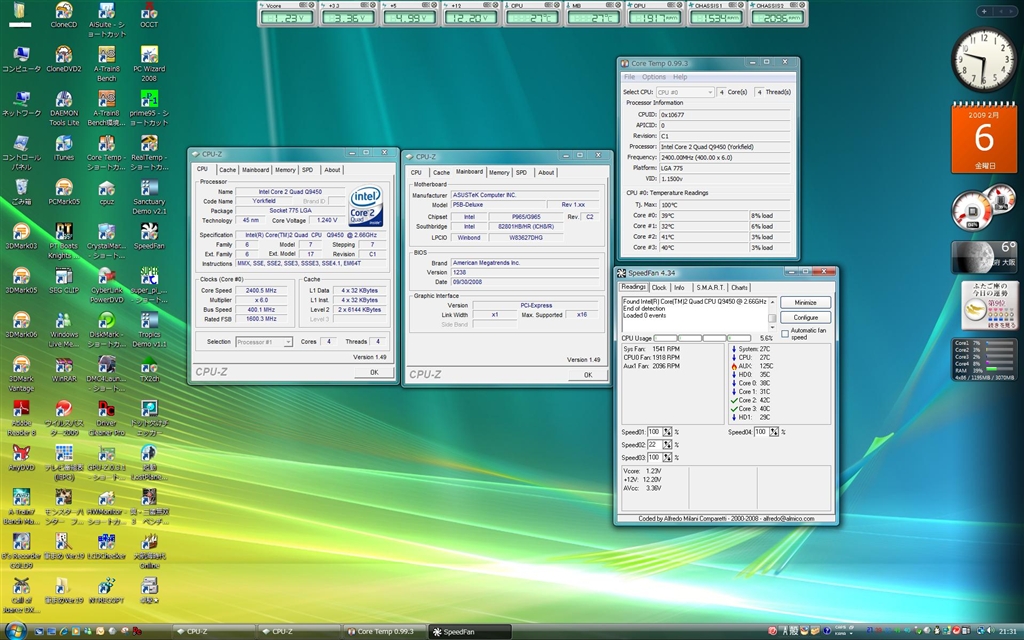Open the Select CPU dropdown in Core Temp
This screenshot has height=640, width=1024.
[x=684, y=92]
